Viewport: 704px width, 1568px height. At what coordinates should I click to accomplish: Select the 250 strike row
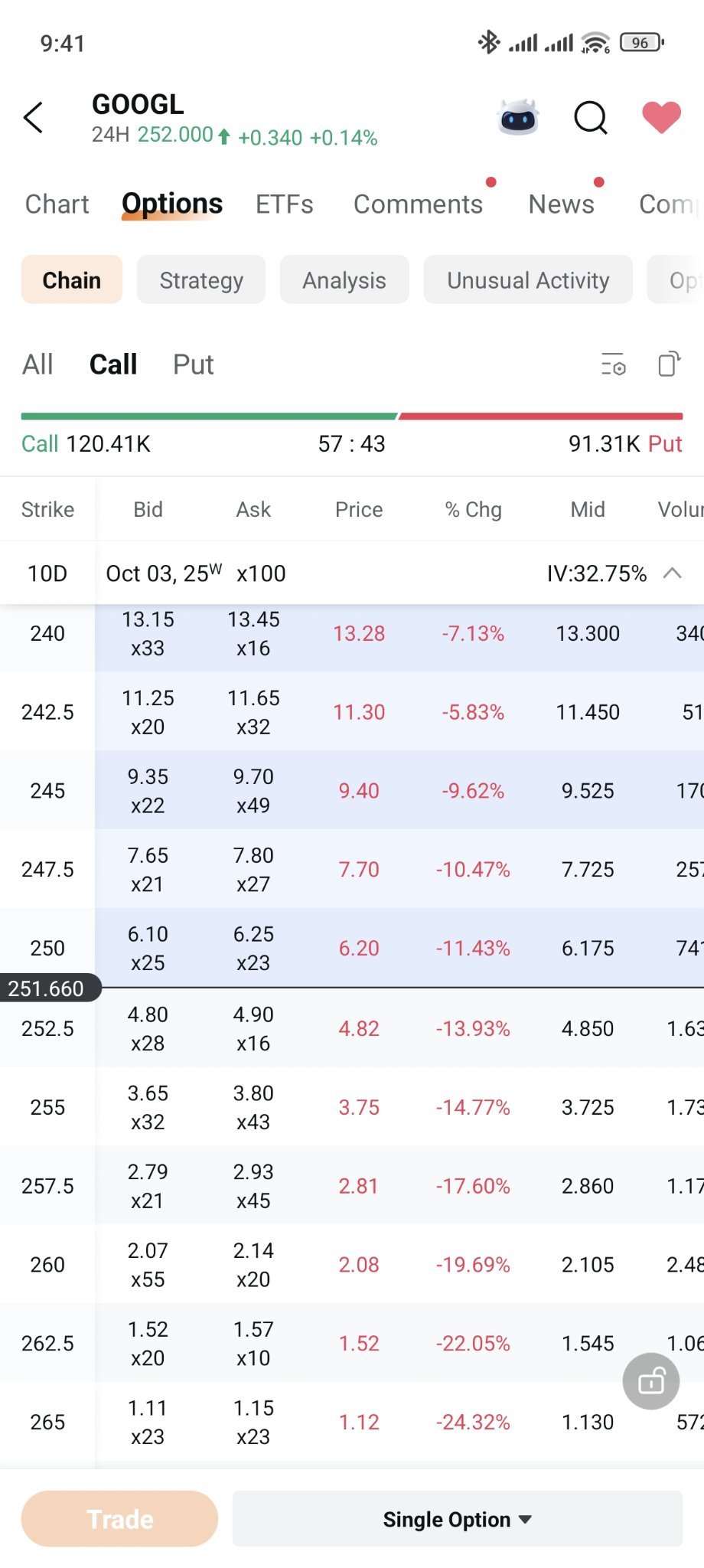pyautogui.click(x=352, y=948)
